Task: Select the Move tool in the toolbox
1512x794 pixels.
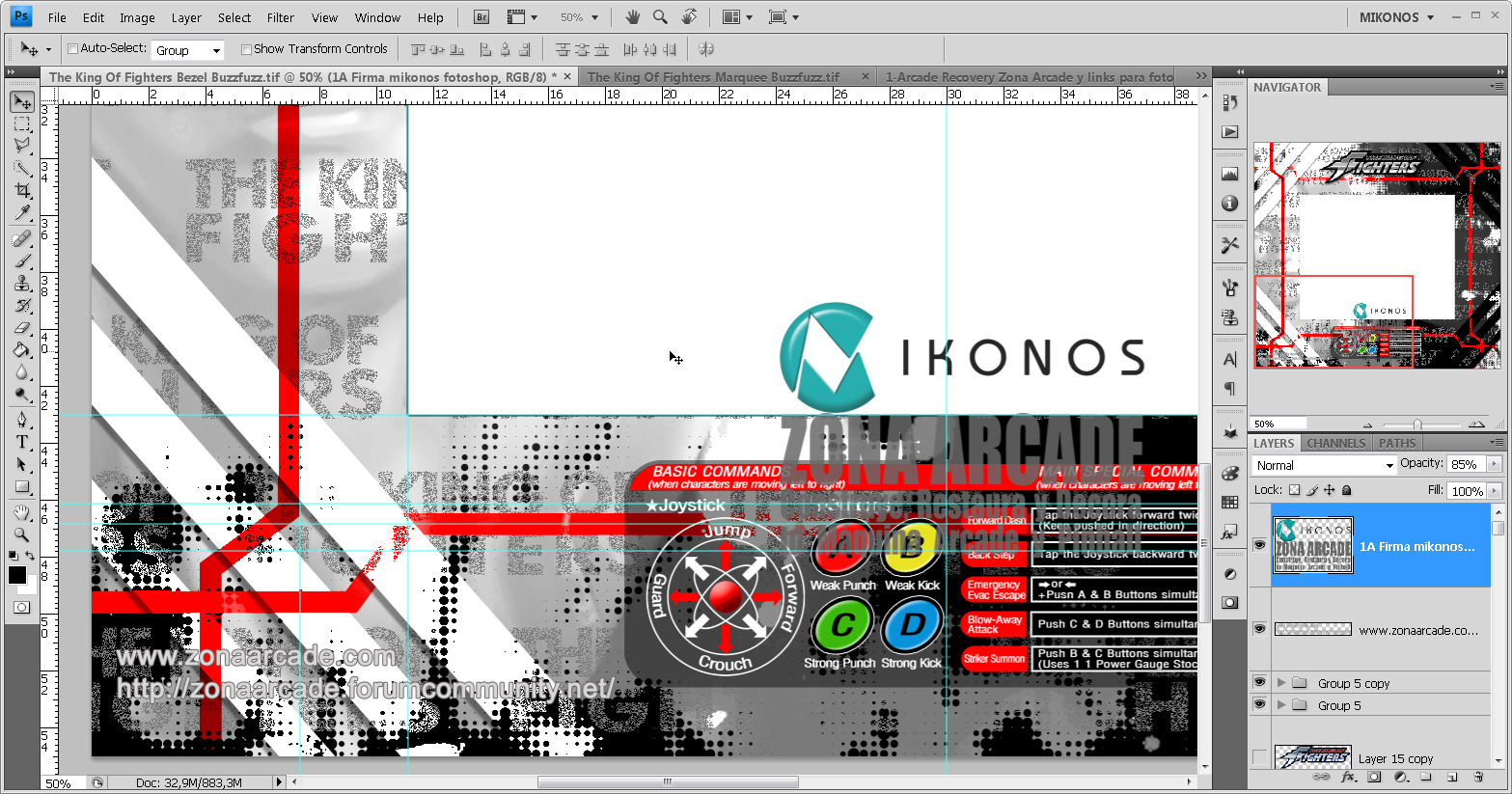Action: [x=22, y=102]
